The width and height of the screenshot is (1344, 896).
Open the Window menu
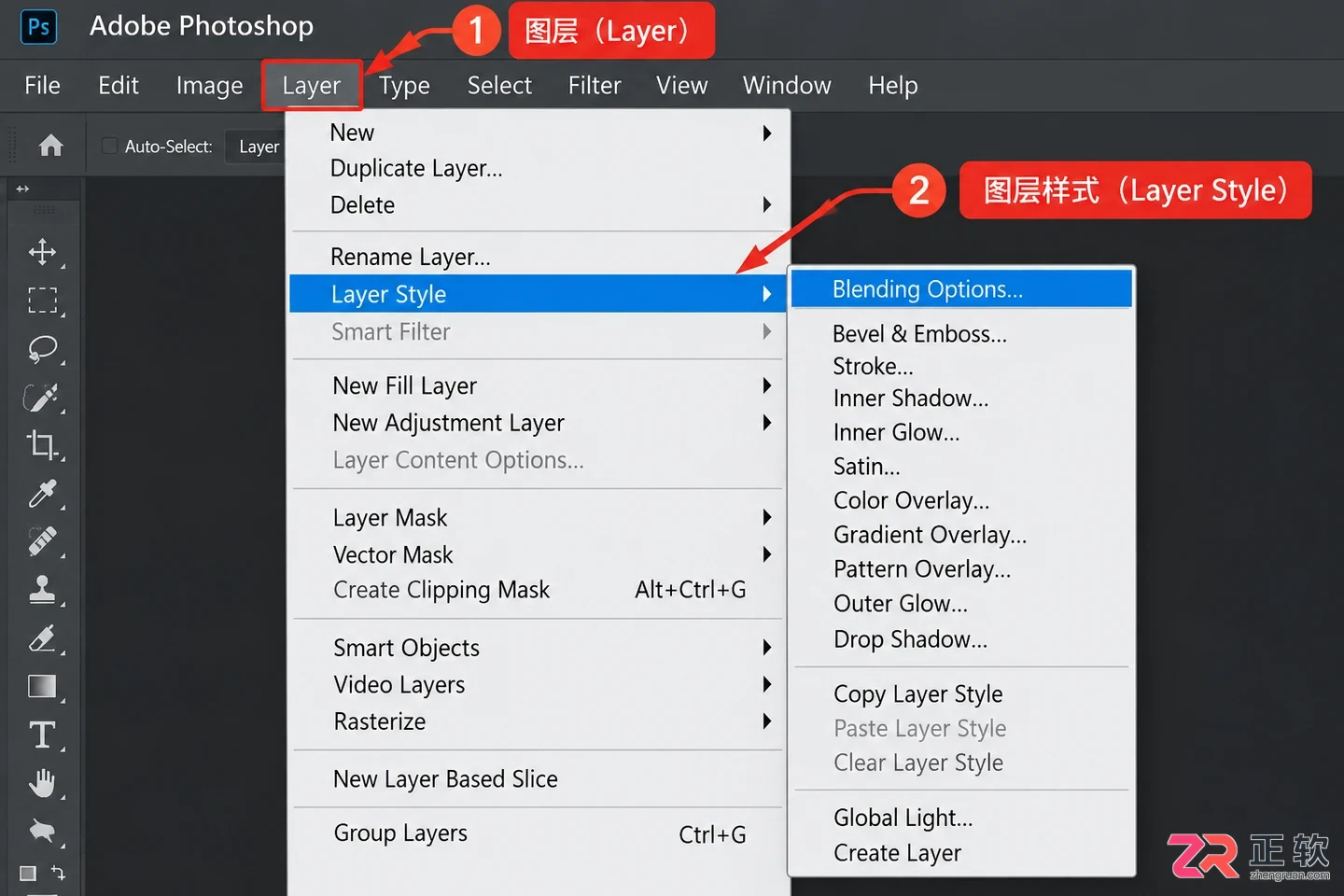coord(787,86)
